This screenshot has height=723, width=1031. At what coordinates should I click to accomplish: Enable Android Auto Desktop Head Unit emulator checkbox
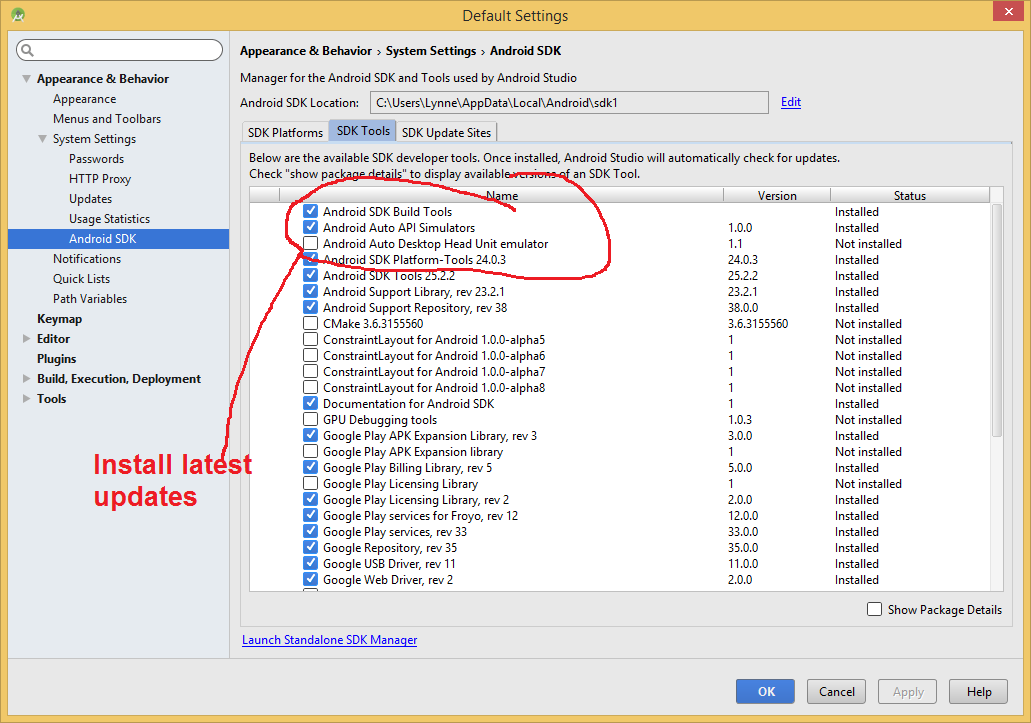311,244
